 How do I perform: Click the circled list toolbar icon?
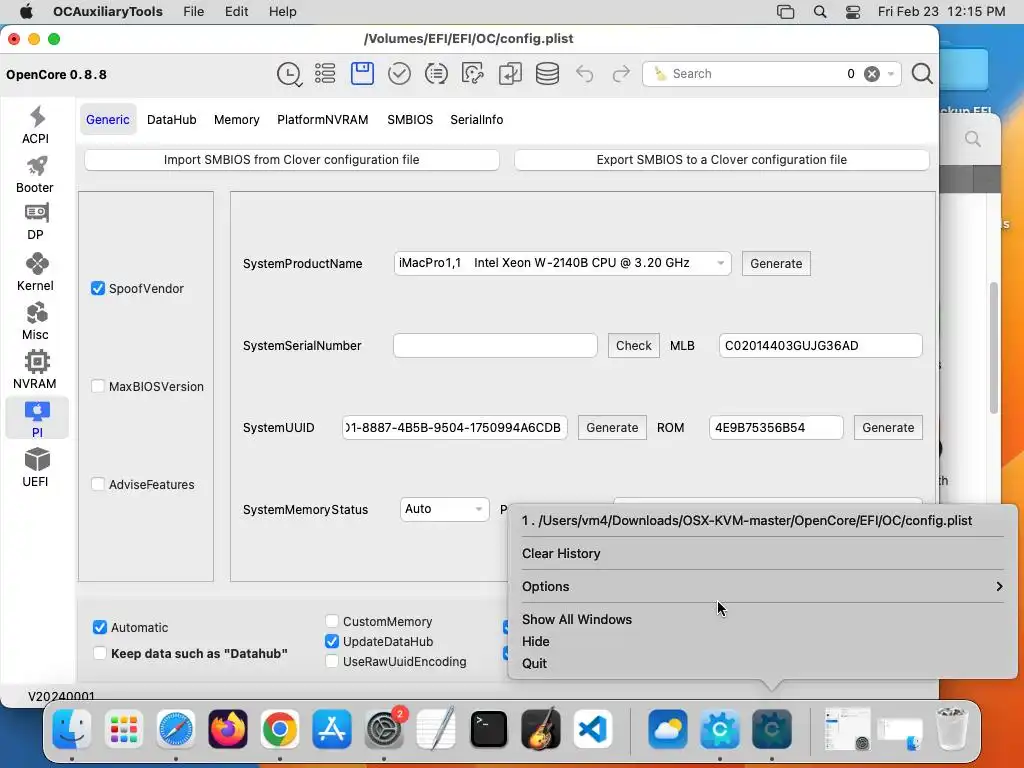point(436,74)
